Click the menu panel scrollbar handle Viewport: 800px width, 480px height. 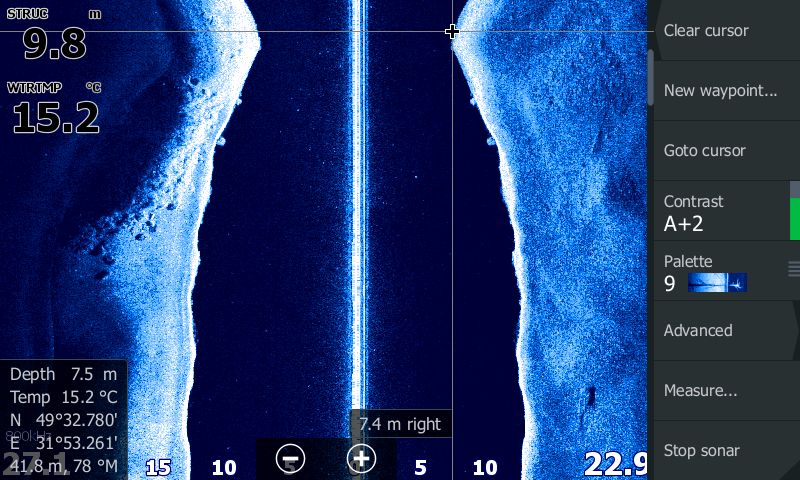[651, 77]
